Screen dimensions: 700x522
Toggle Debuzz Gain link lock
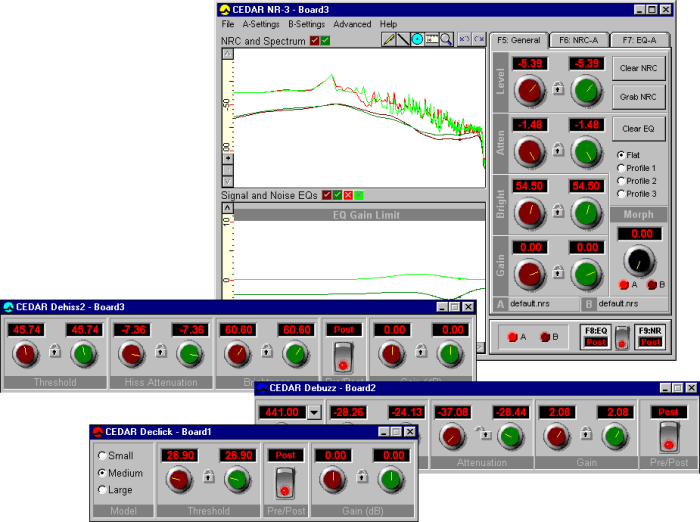tap(586, 433)
